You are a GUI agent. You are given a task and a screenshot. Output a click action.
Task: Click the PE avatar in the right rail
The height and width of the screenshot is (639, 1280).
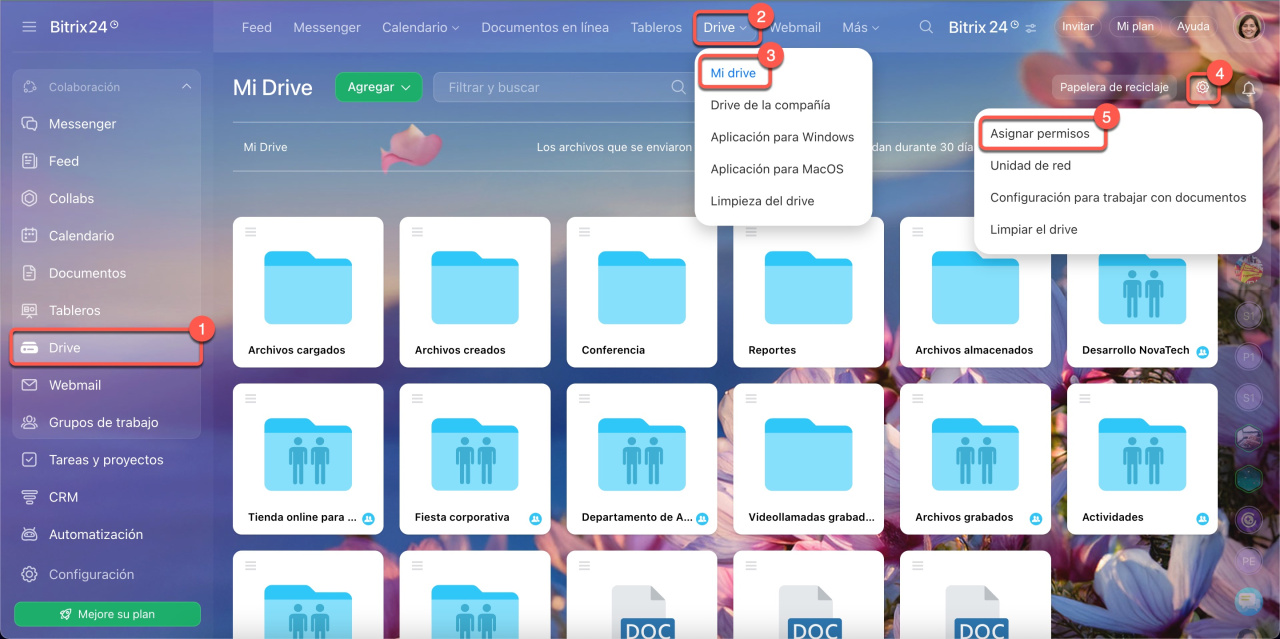coord(1248,561)
